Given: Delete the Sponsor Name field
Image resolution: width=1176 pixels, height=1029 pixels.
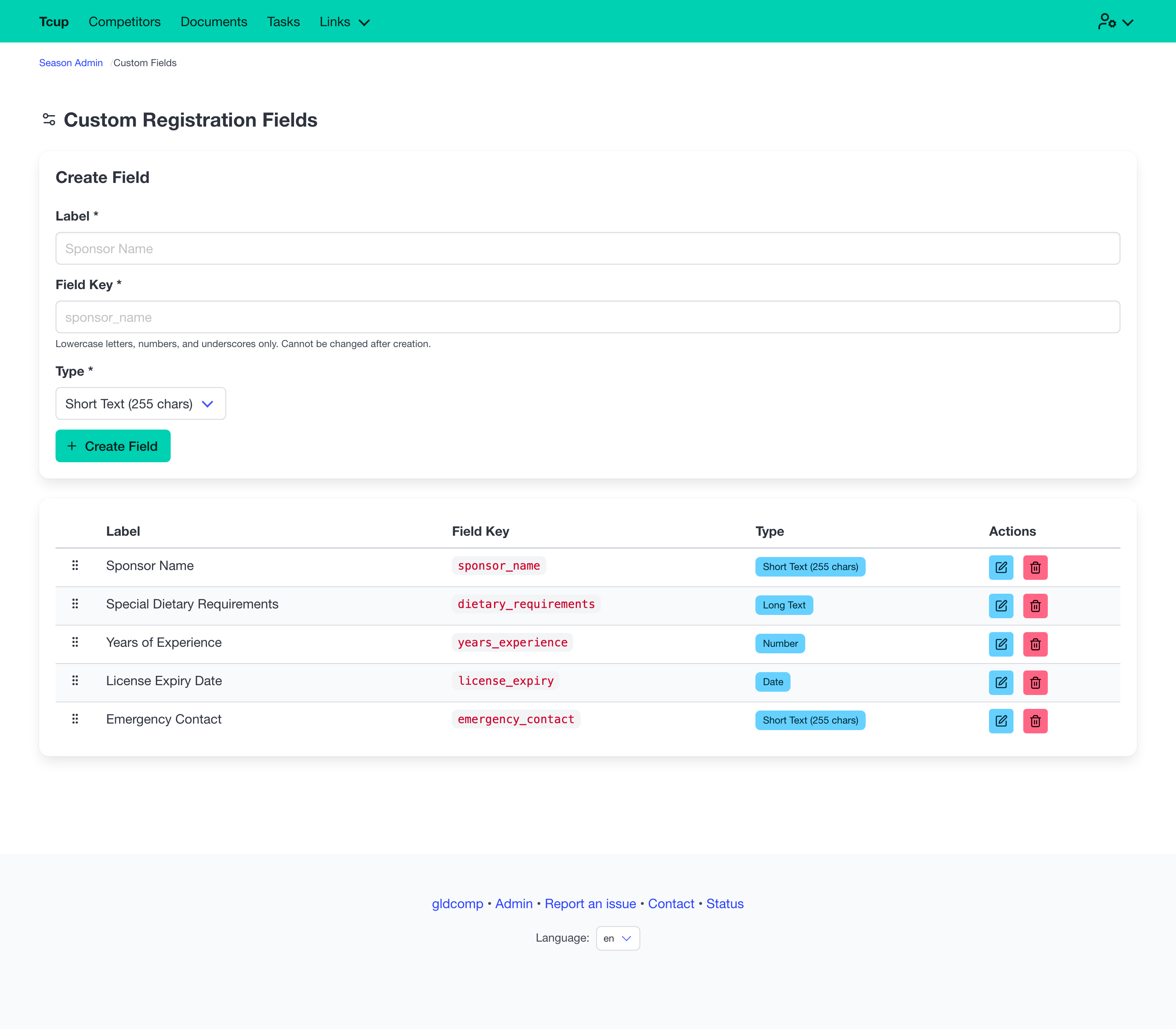Looking at the screenshot, I should [x=1035, y=567].
